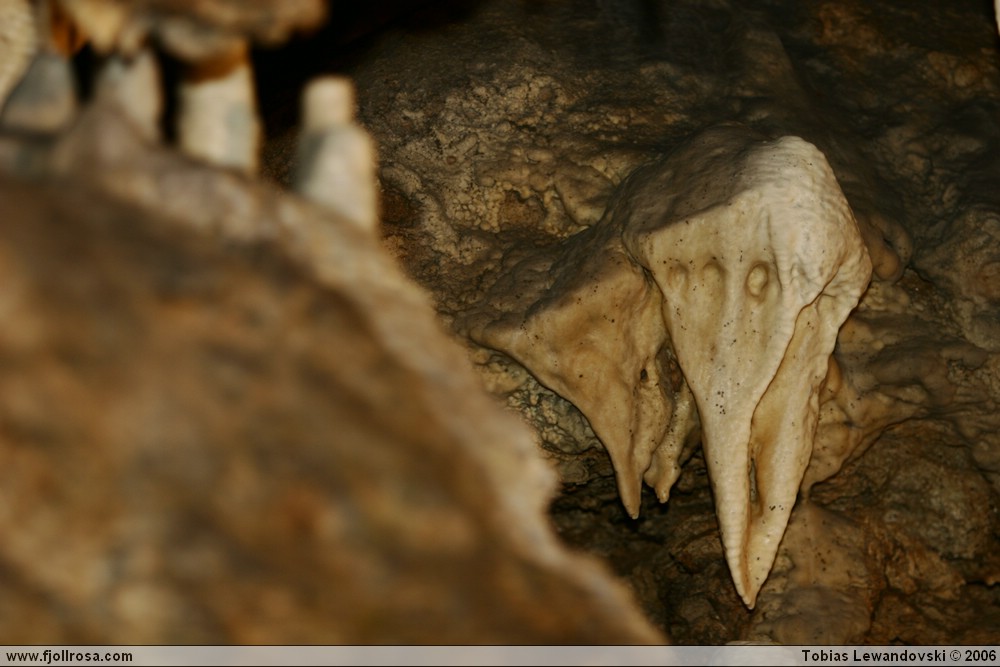The image size is (1000, 667).
Task: Click the Tobias Lewandovski © 2006 credit
Action: point(898,656)
